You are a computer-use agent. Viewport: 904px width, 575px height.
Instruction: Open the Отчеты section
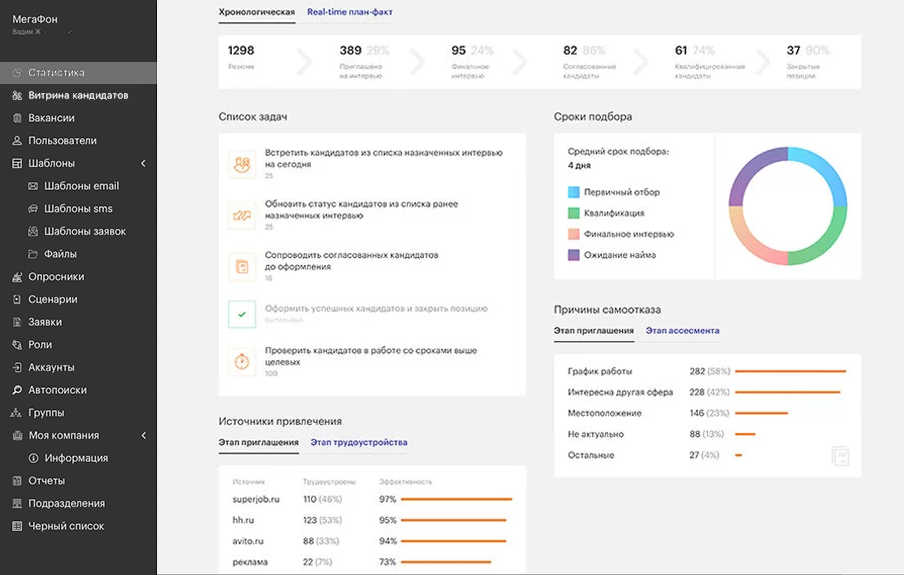78,480
